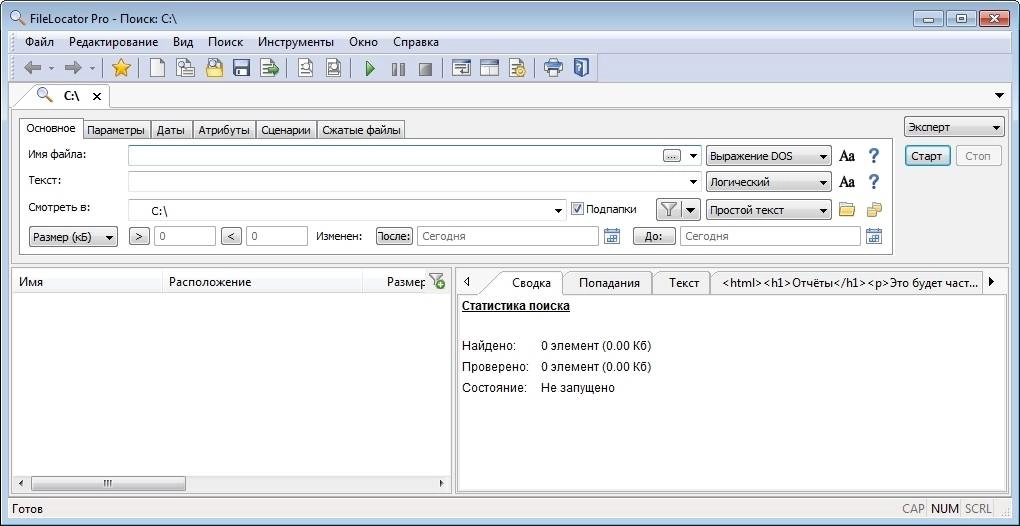Open the Логический expression type dropdown

point(769,183)
